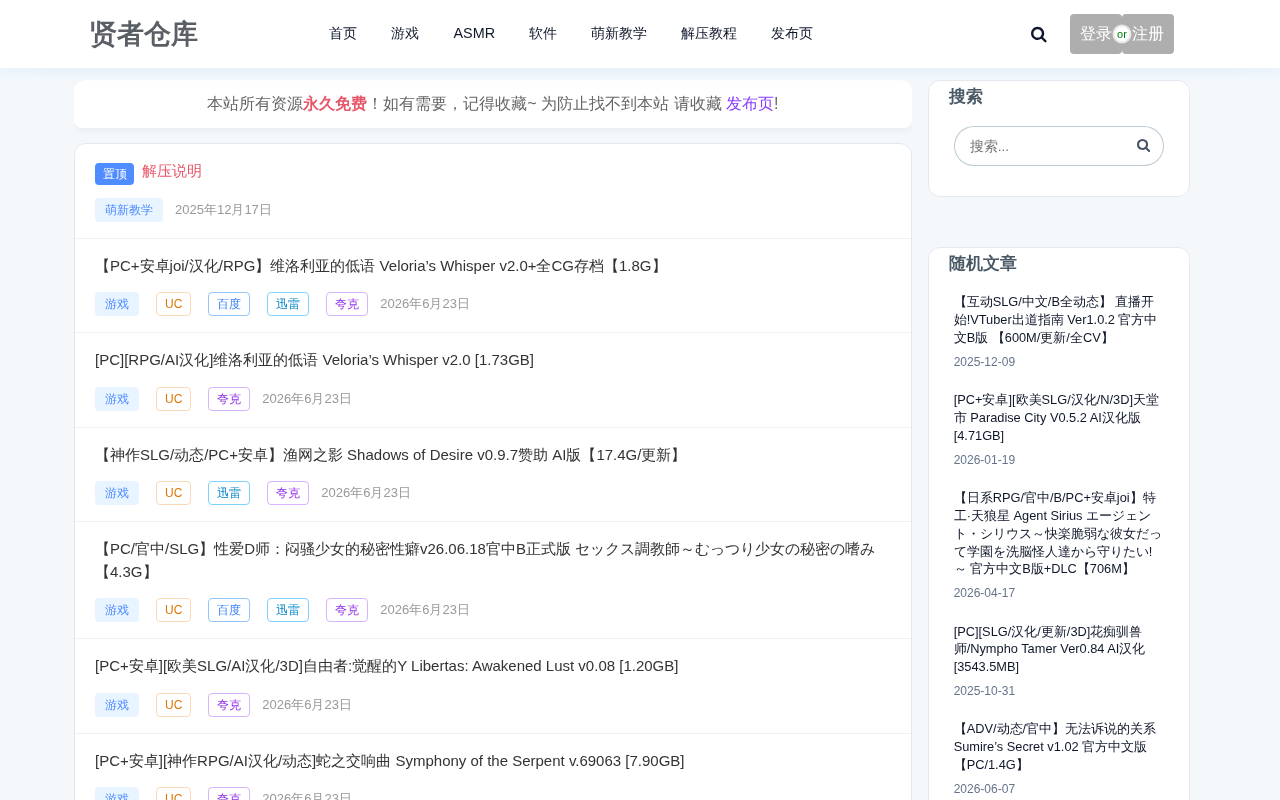Open the Symphony of the Serpent v.69063 post
1280x800 pixels.
click(x=390, y=761)
